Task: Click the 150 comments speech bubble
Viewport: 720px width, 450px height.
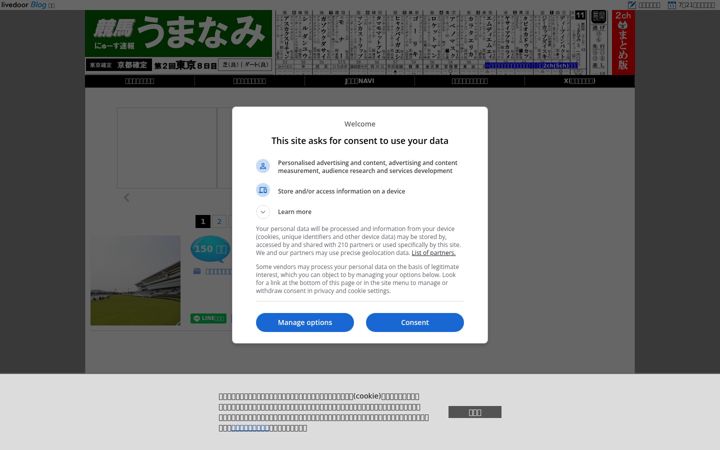Action: click(210, 249)
